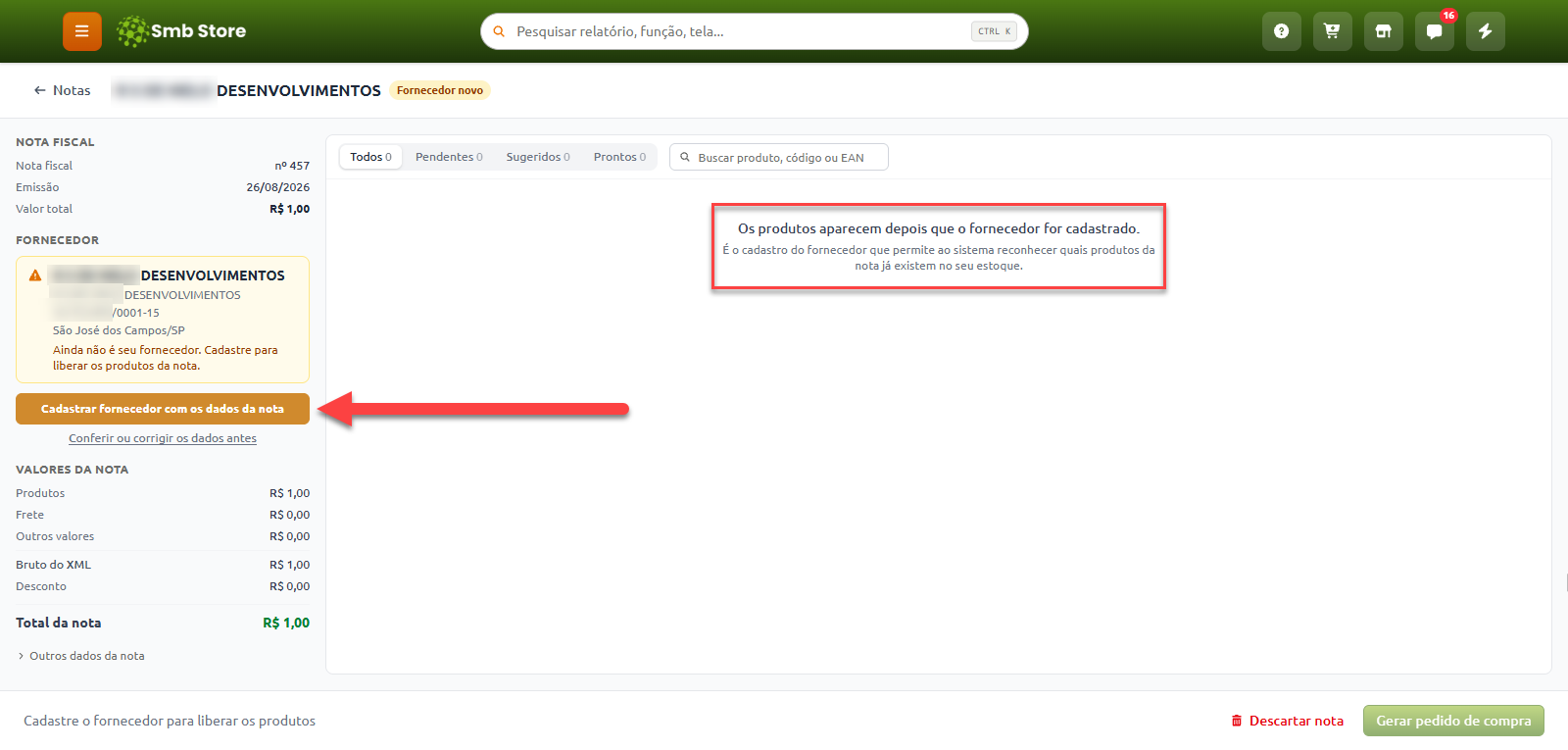Click Cadastre o fornecedor para liberar footer text

coord(170,721)
